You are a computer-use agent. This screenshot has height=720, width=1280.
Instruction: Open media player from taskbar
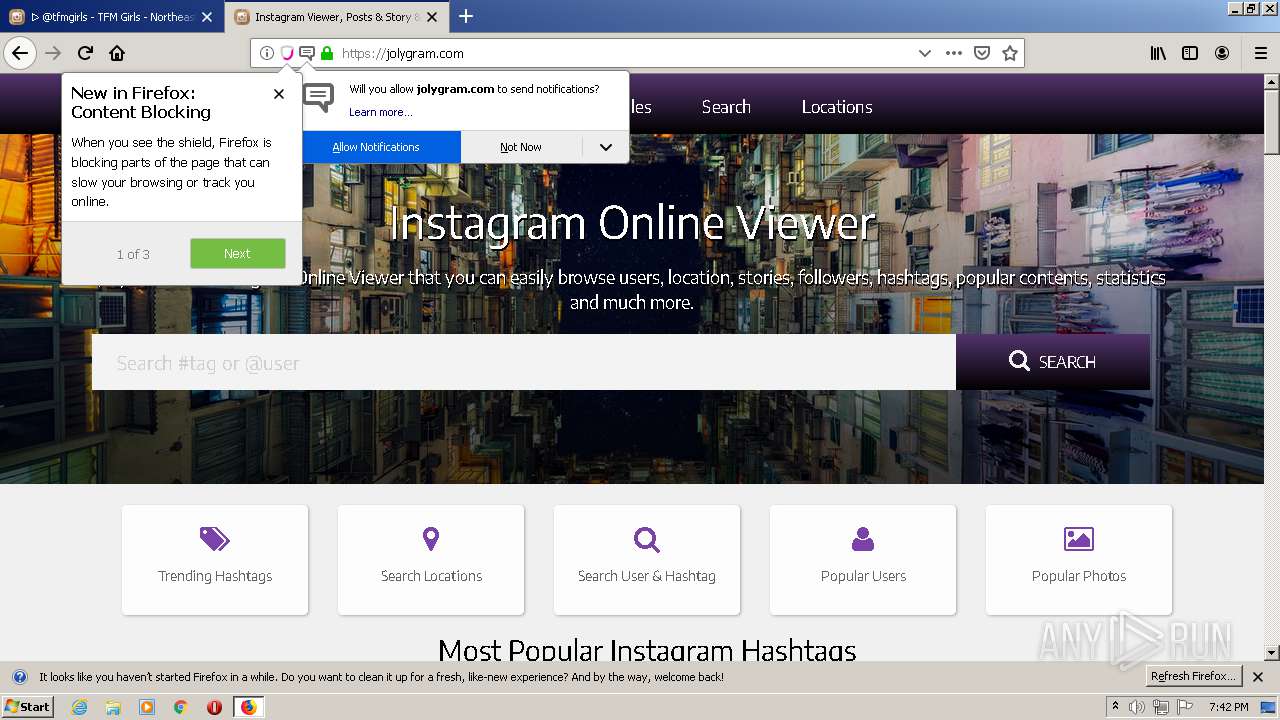click(147, 707)
